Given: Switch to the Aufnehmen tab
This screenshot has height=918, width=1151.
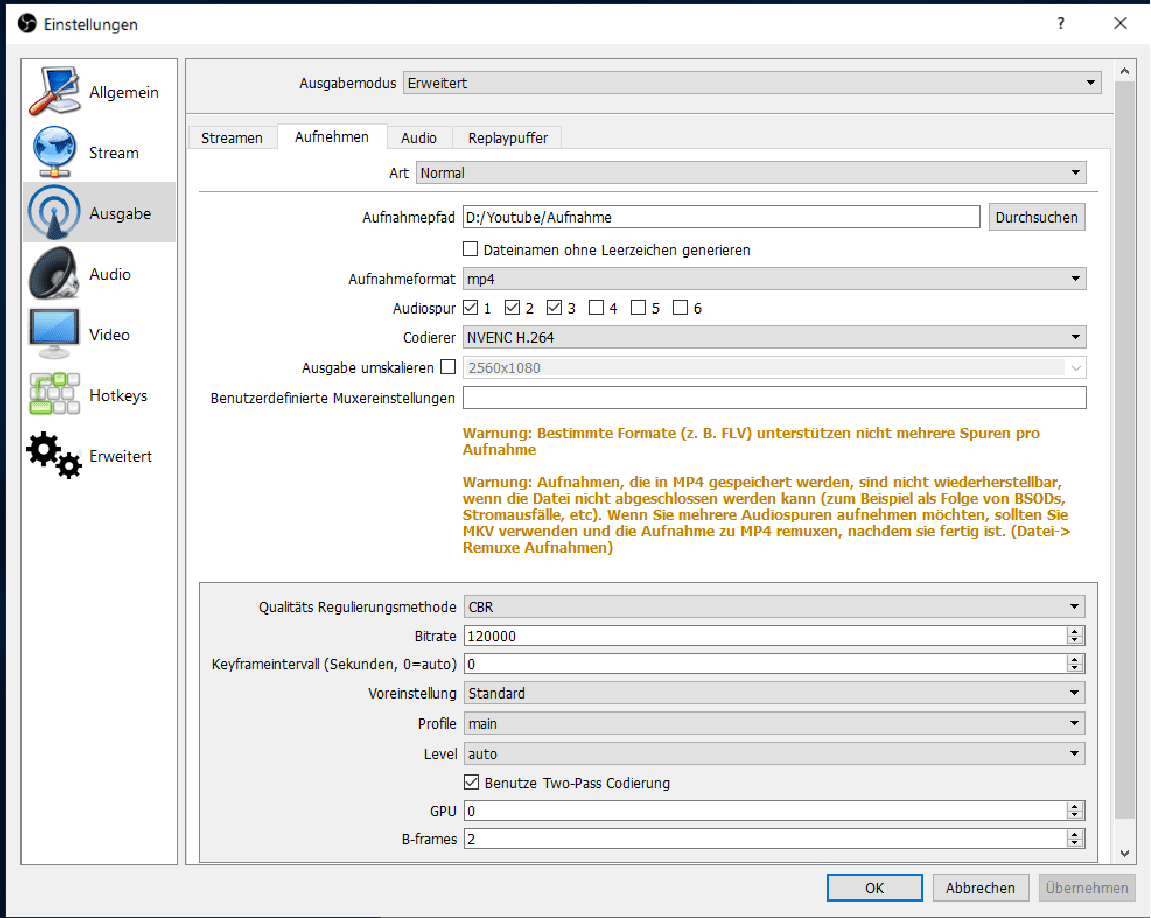Looking at the screenshot, I should click(x=332, y=136).
